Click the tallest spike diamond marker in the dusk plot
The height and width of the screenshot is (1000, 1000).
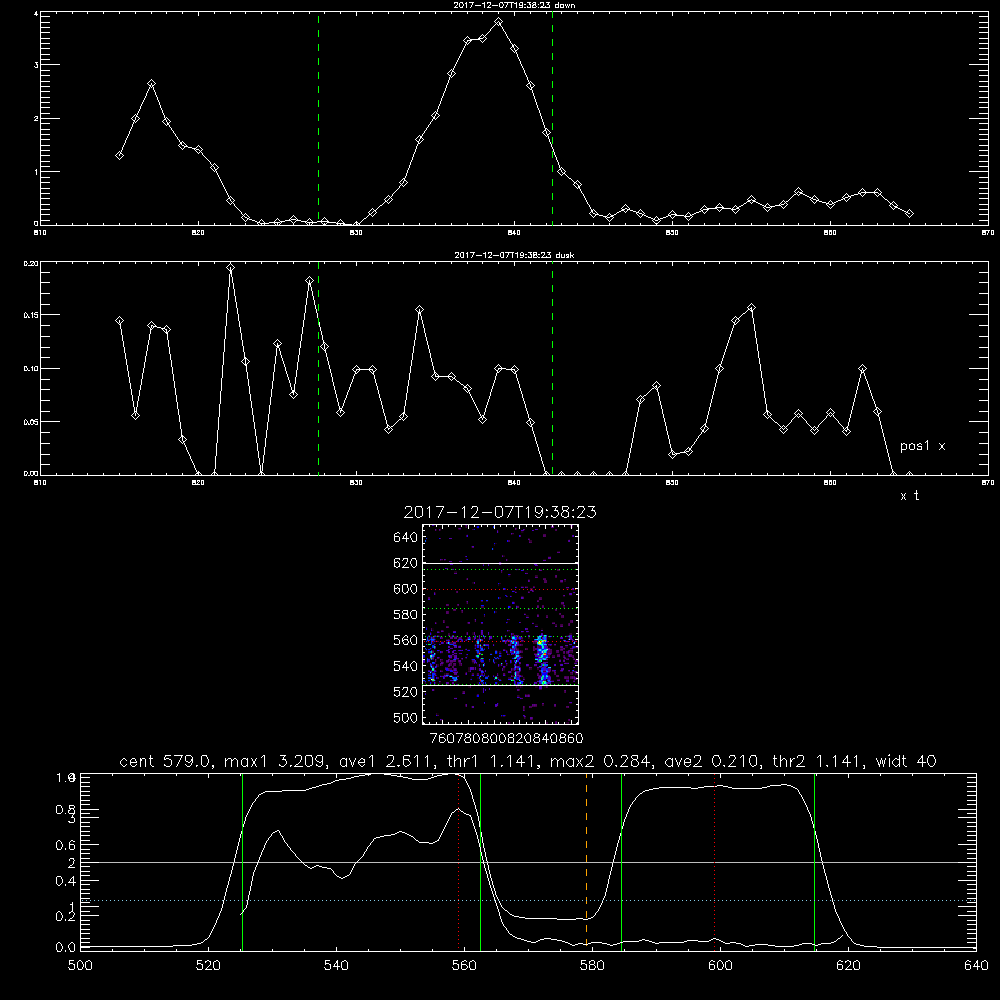(x=230, y=268)
